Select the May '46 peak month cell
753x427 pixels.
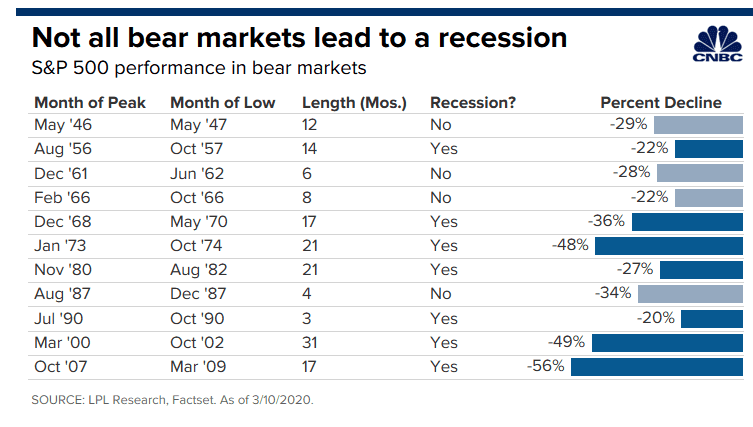(60, 125)
